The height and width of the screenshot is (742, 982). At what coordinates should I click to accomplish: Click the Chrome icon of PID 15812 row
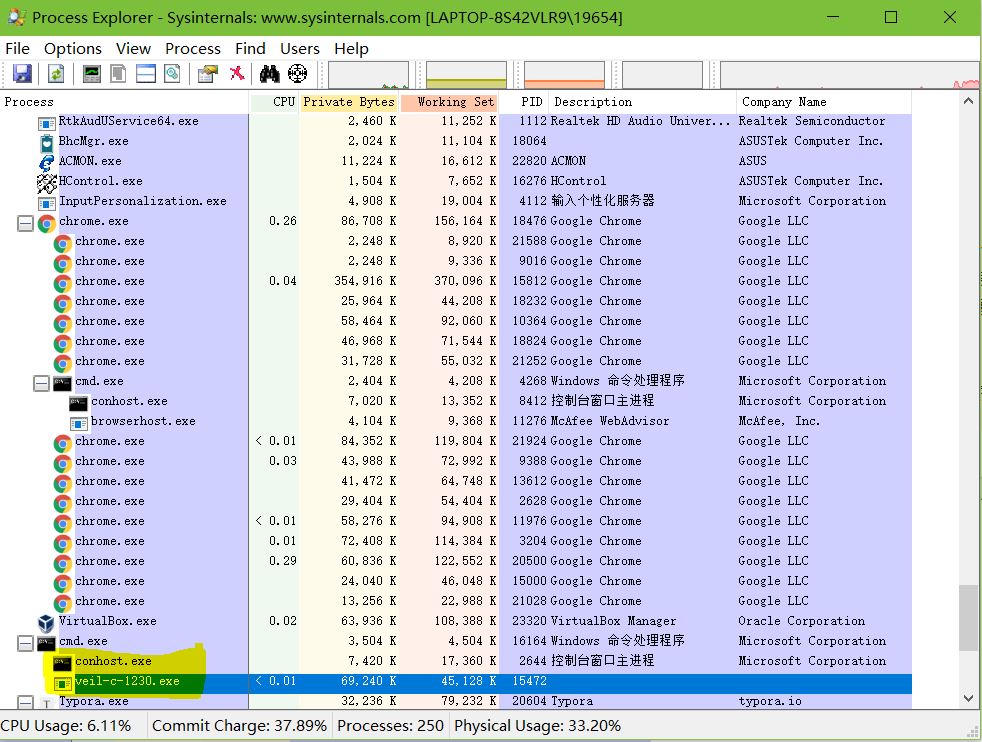(63, 283)
